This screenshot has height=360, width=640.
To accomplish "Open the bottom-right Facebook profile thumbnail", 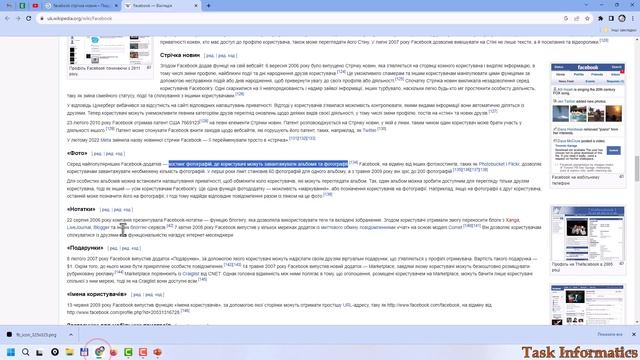I will pyautogui.click(x=587, y=305).
